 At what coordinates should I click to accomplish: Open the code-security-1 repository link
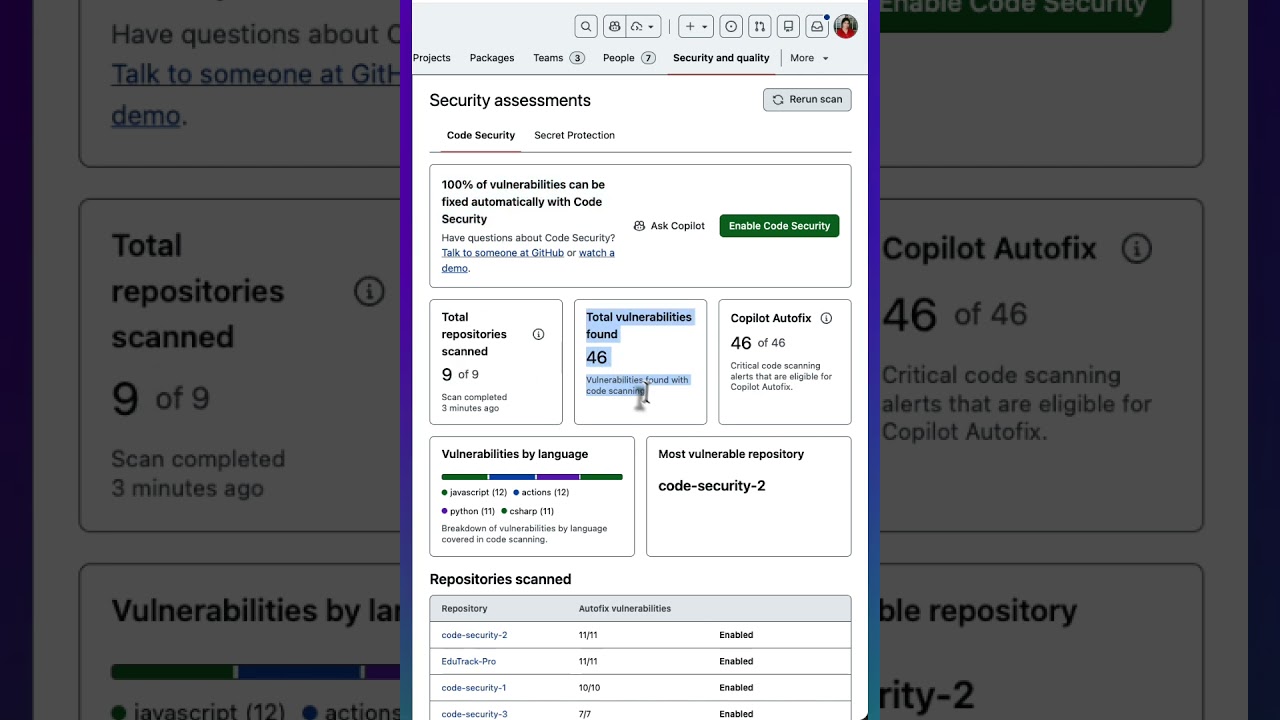tap(474, 688)
